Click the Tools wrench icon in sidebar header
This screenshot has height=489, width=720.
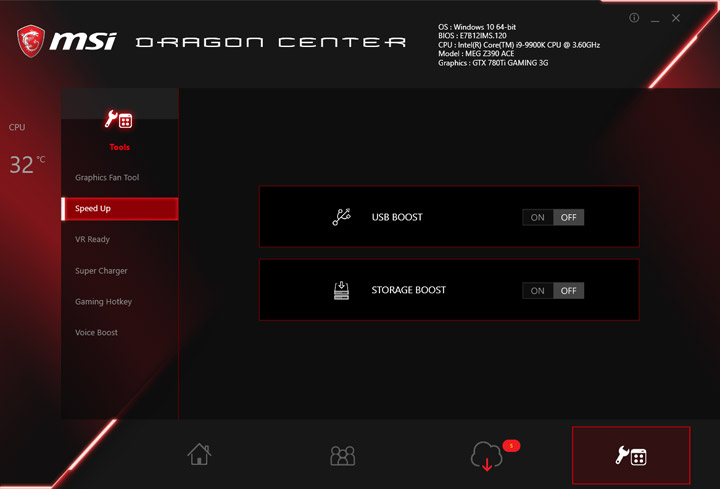point(119,120)
